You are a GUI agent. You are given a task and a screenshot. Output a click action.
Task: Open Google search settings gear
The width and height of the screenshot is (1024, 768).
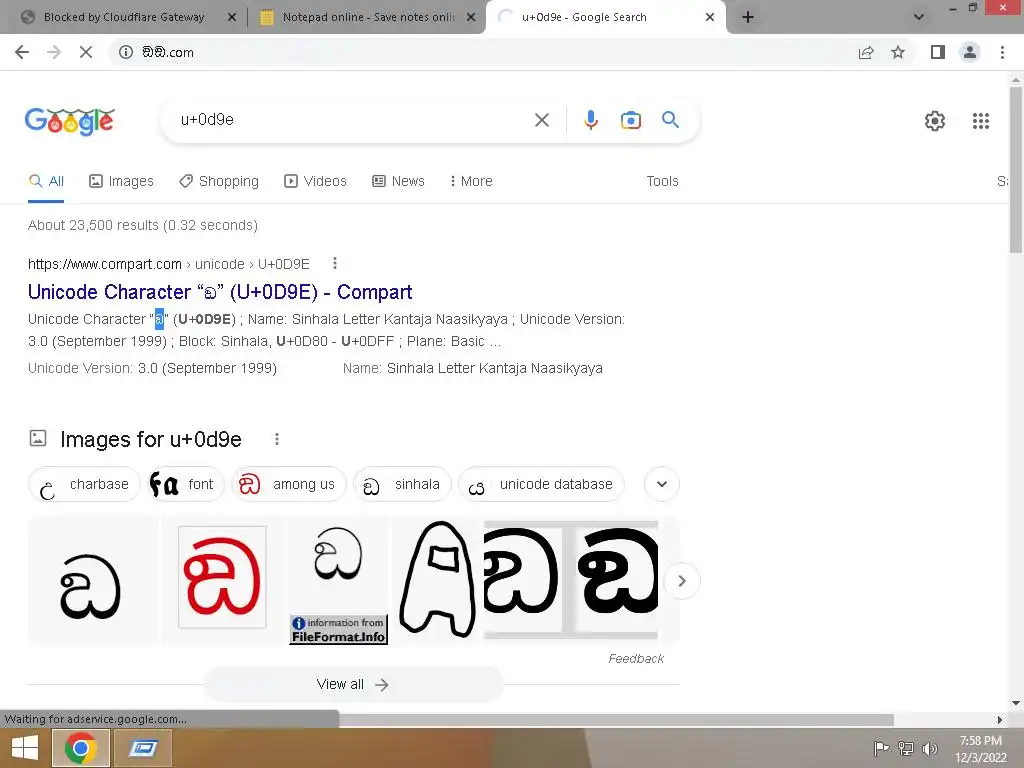pyautogui.click(x=935, y=121)
